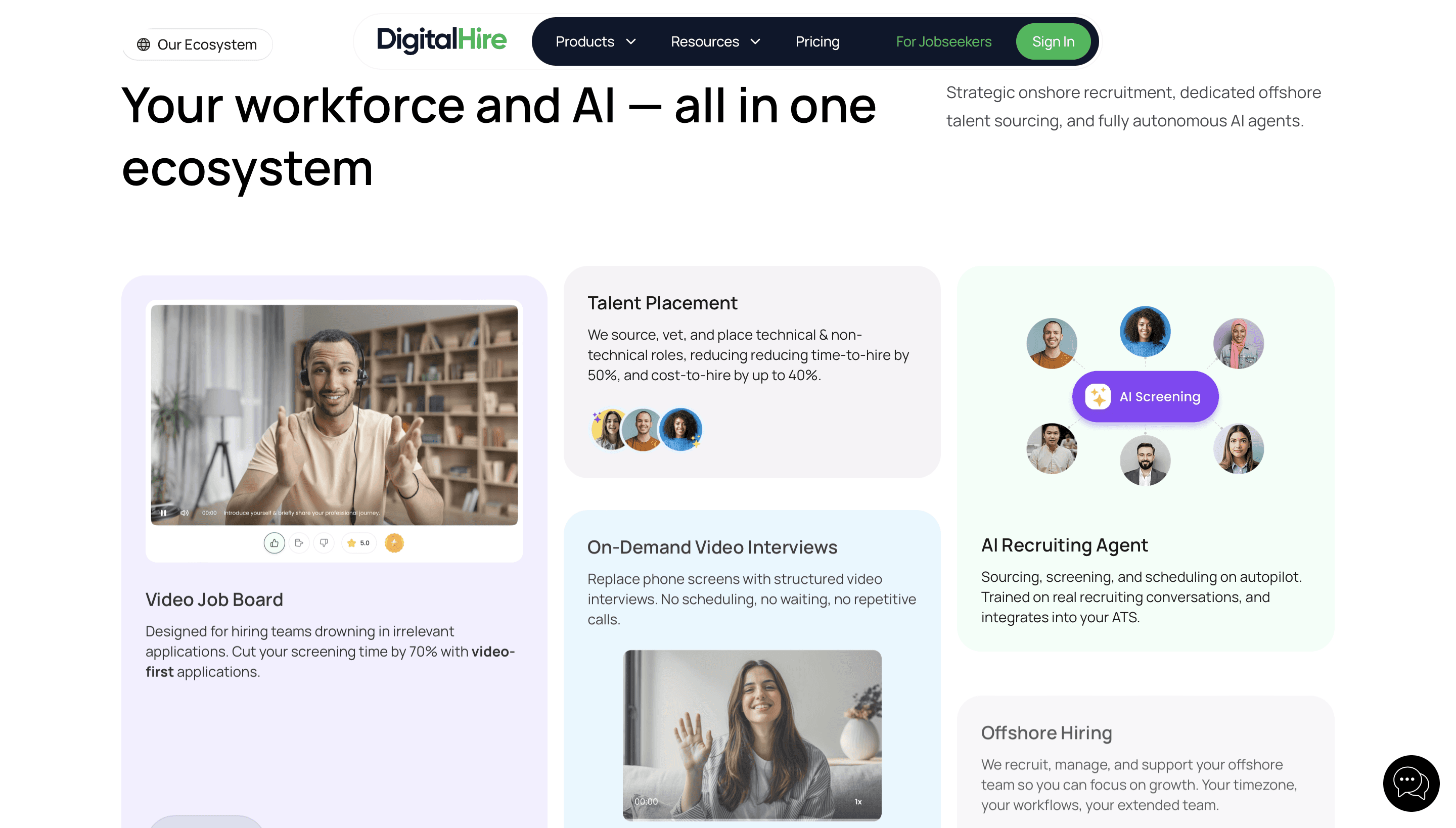
Task: Click the Sign In button
Action: (x=1054, y=41)
